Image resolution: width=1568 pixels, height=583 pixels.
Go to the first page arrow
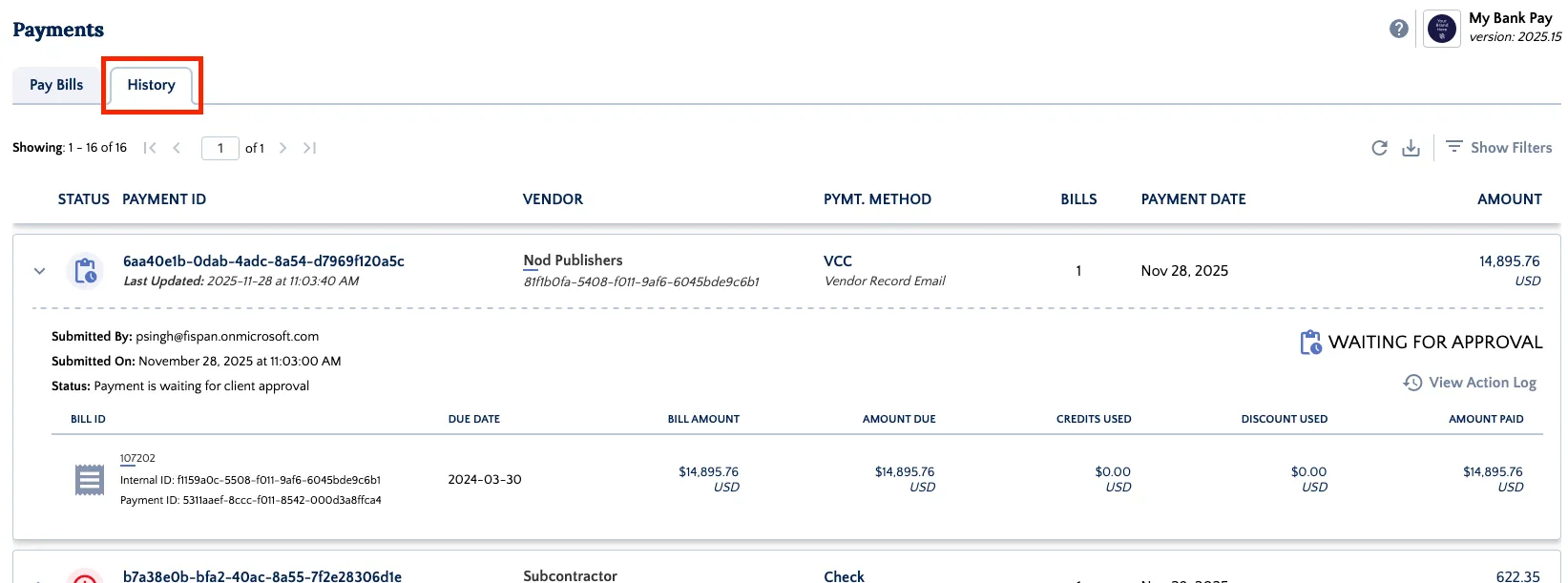point(150,148)
